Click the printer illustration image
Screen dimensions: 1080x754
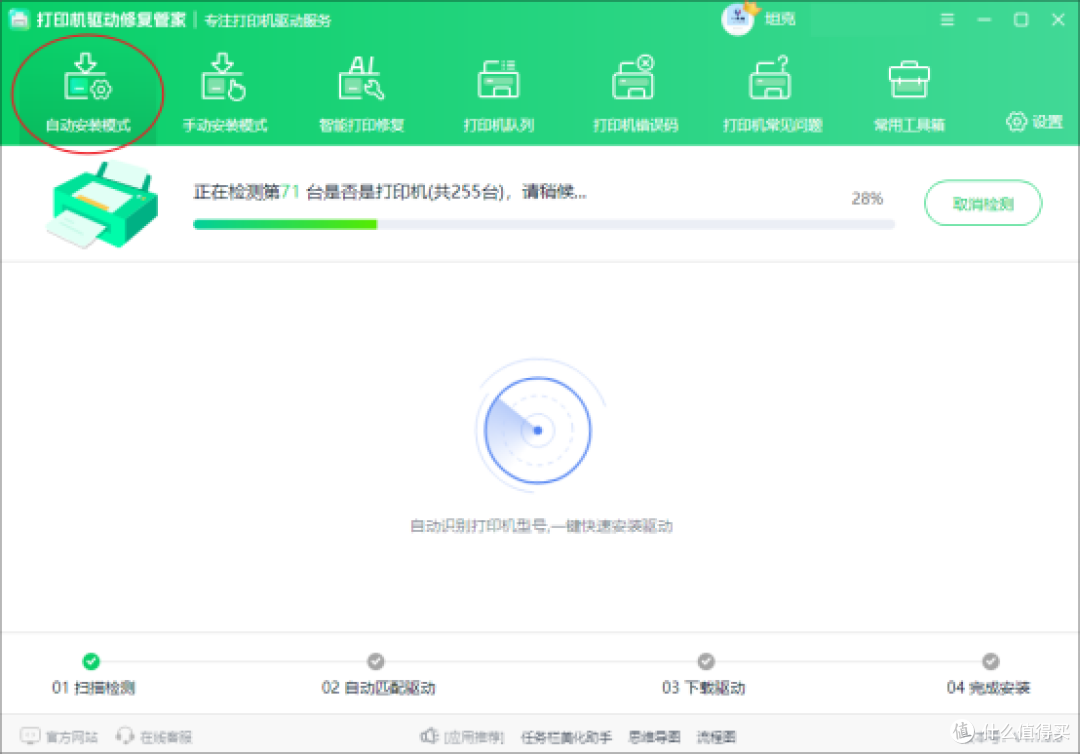[x=102, y=205]
